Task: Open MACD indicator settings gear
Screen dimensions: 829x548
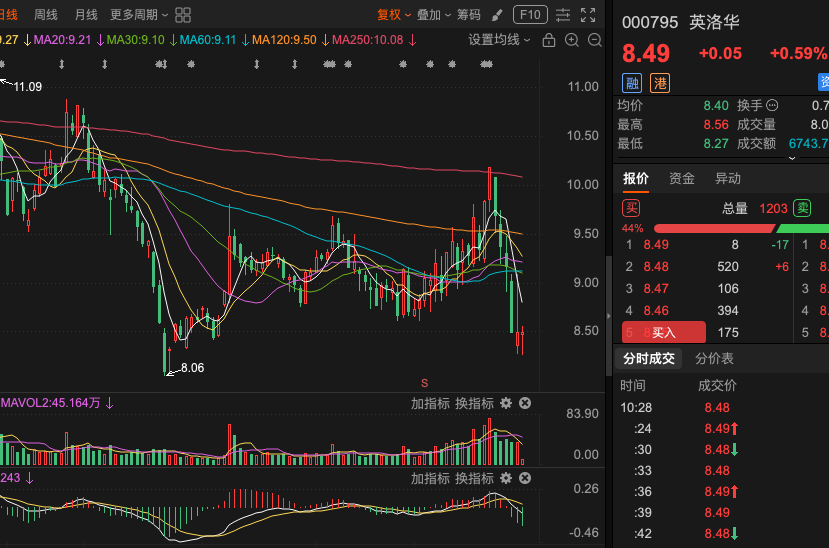Action: click(506, 478)
